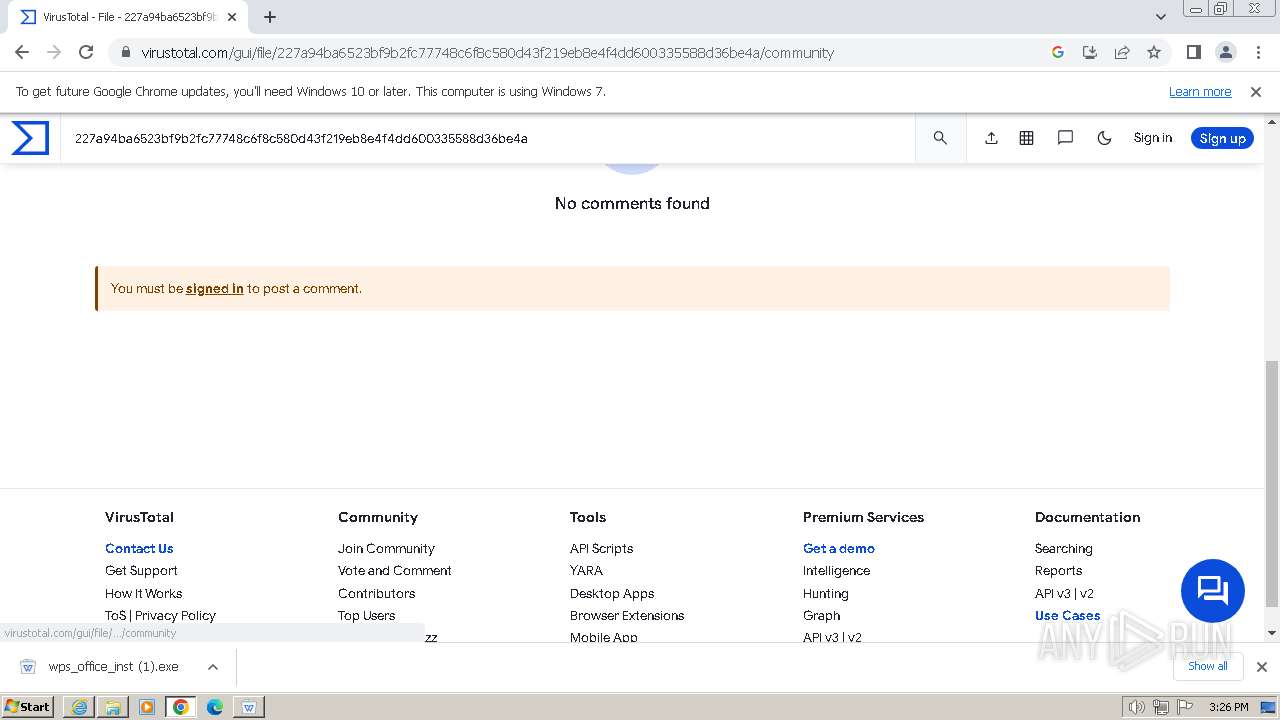
Task: Open Contact Us link
Action: [139, 548]
